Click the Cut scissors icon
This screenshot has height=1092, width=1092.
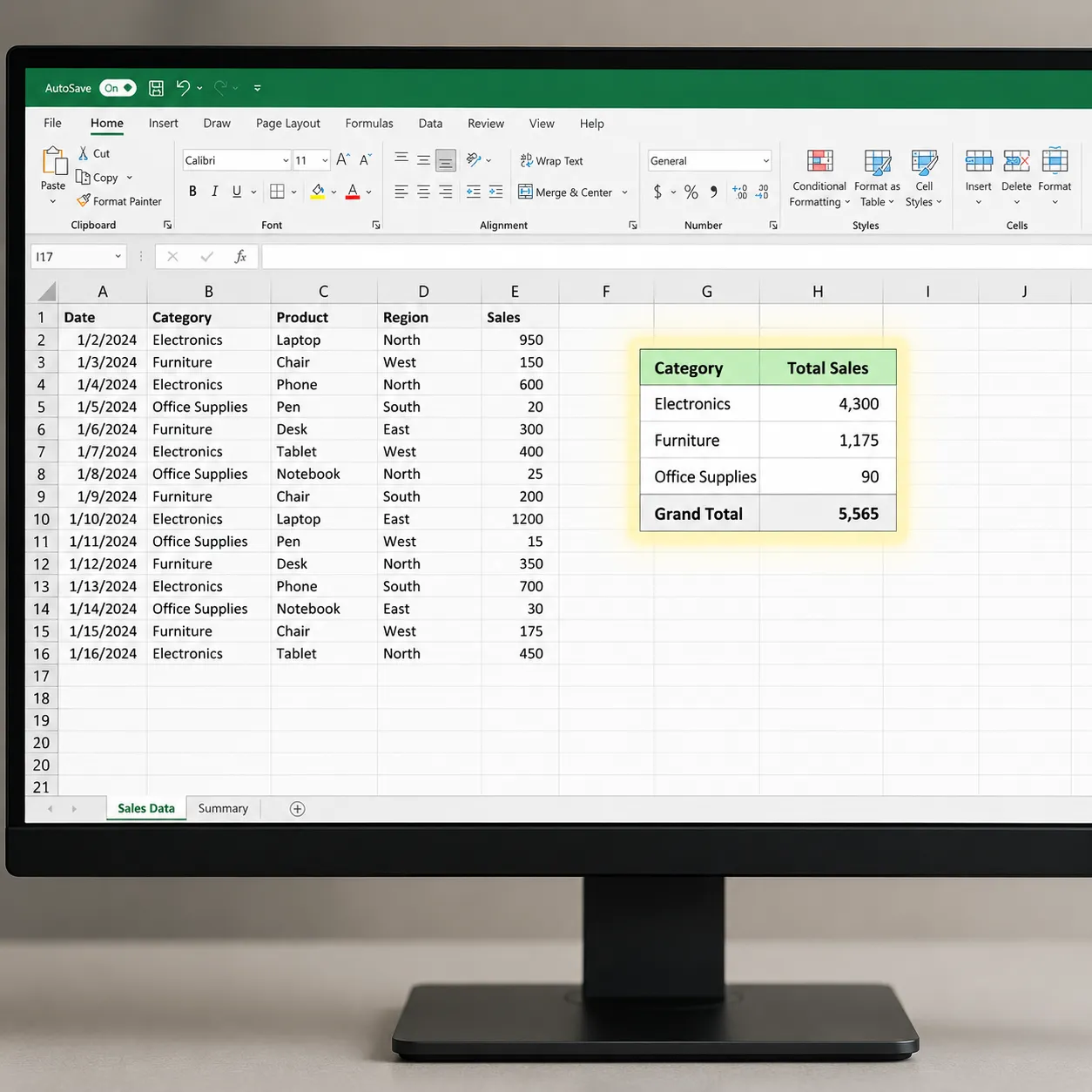pos(84,153)
